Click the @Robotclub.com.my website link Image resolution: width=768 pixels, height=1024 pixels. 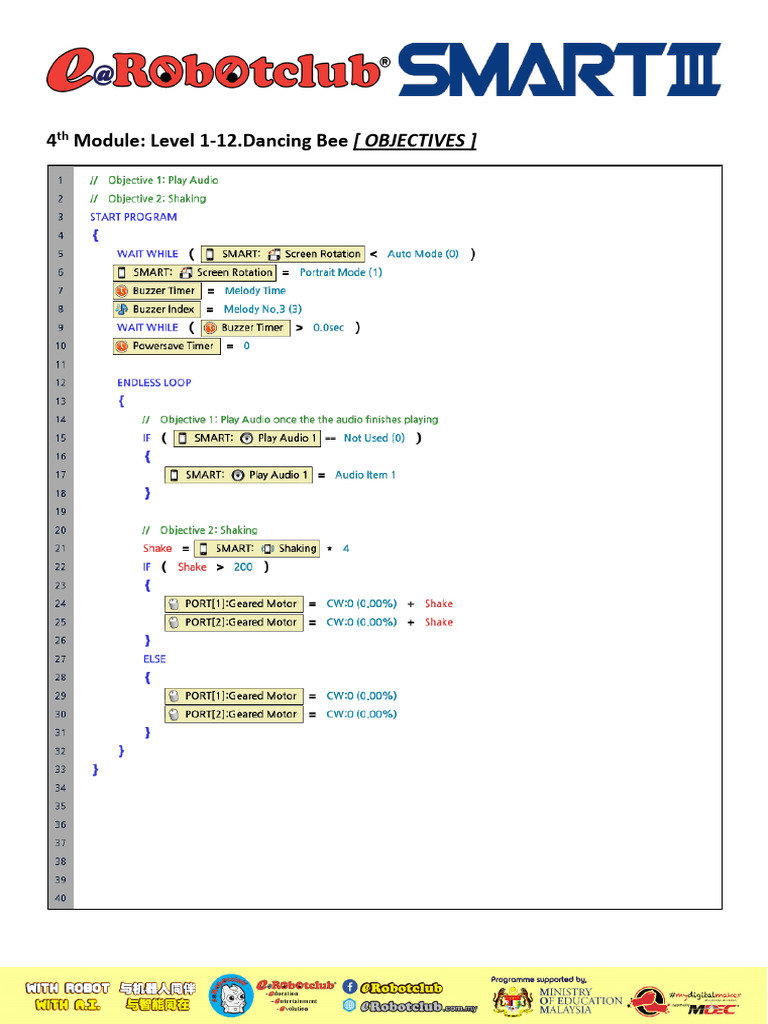point(419,1006)
